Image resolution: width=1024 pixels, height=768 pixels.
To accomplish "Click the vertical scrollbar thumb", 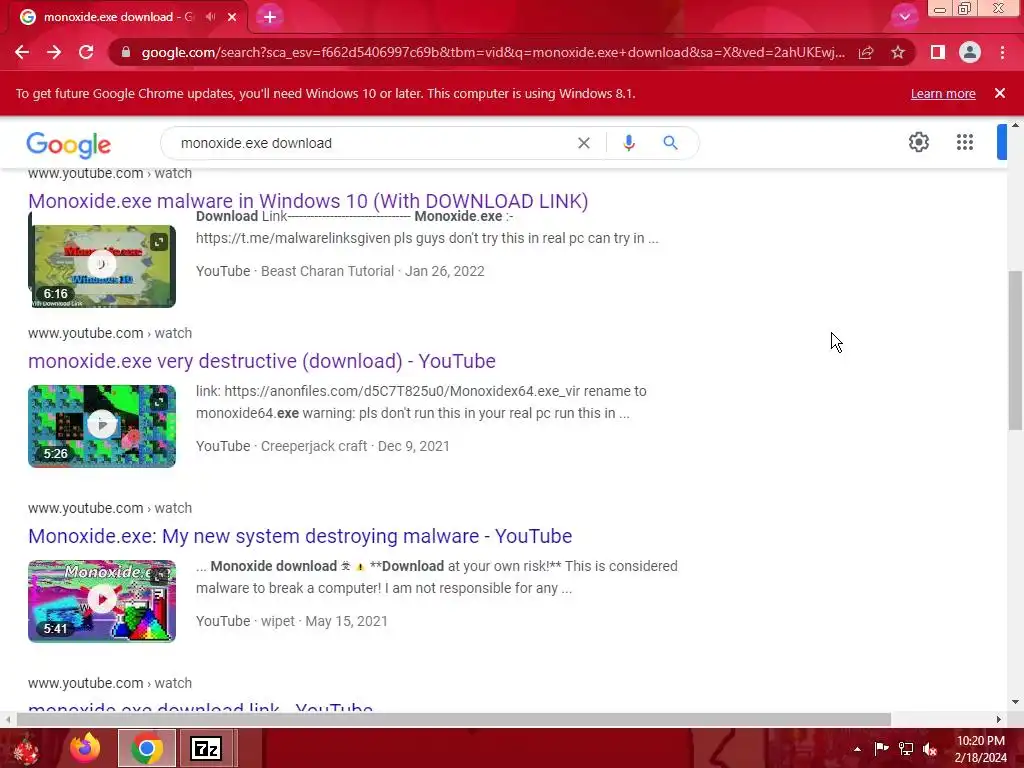I will [x=1015, y=350].
